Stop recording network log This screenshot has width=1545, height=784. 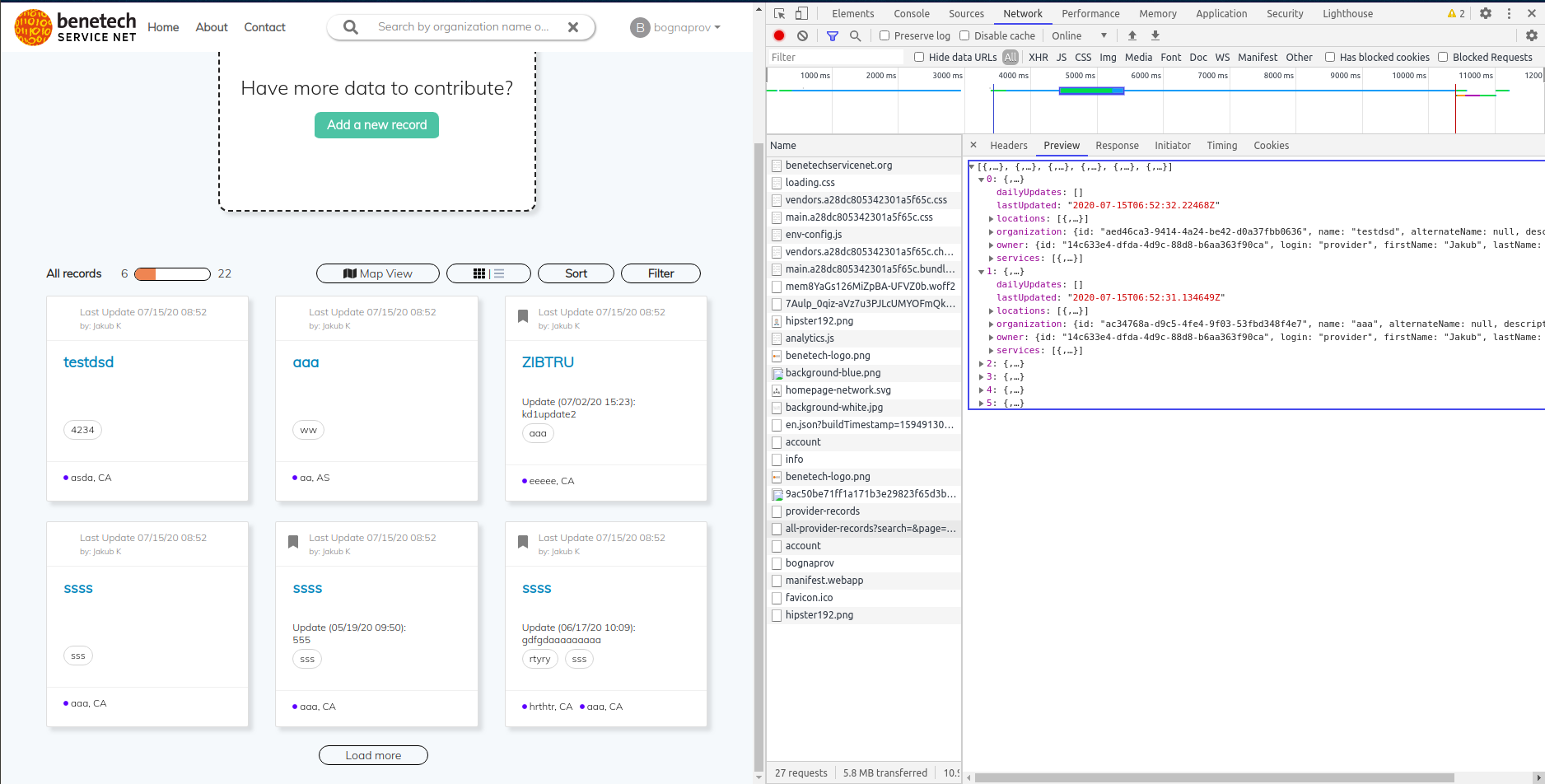click(x=777, y=35)
